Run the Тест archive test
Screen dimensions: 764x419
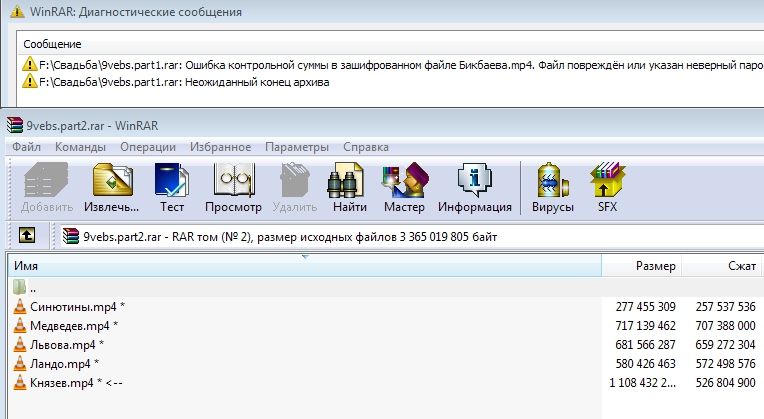[172, 180]
